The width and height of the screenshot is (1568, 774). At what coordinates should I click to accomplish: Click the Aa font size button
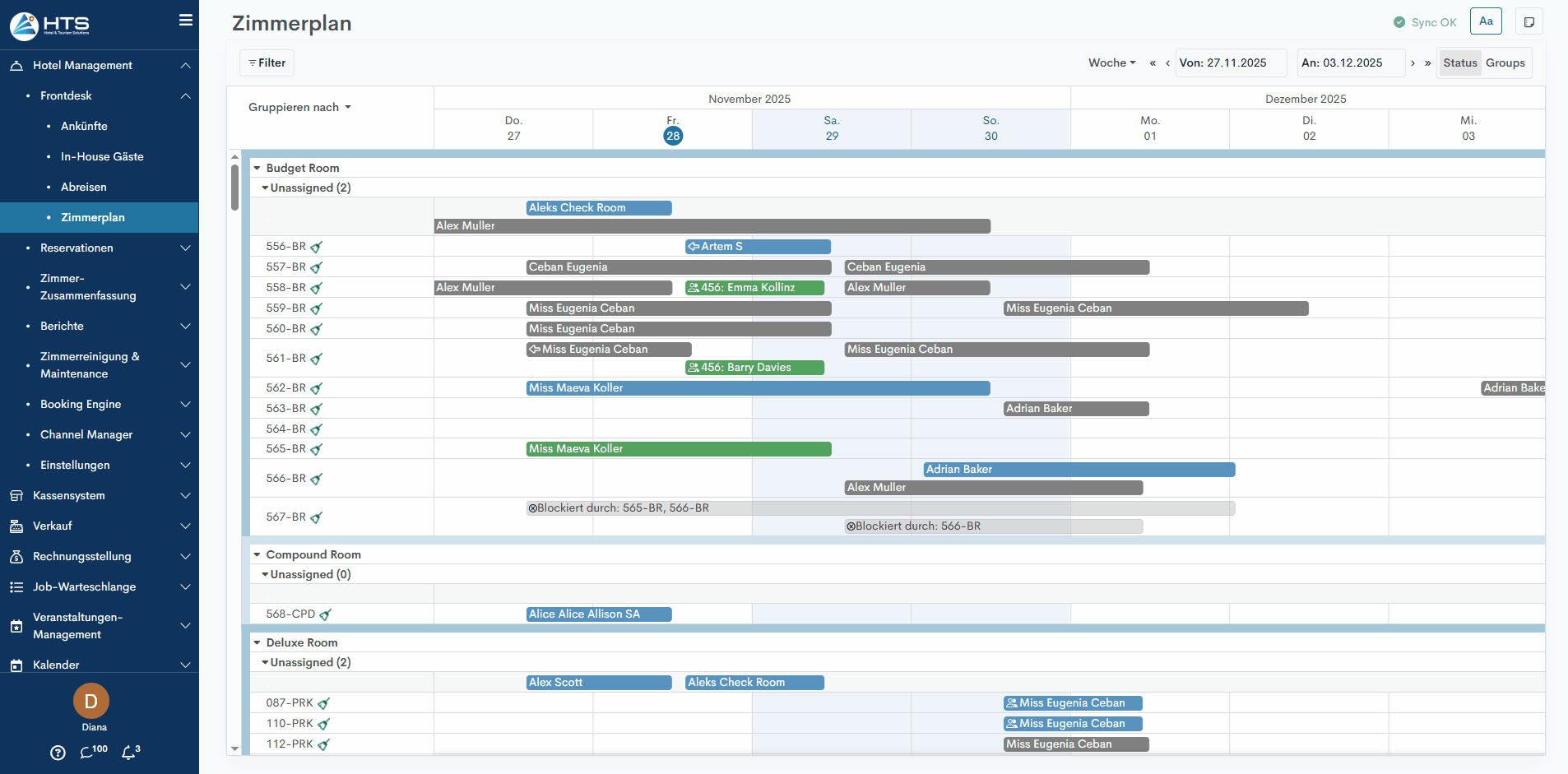(1486, 21)
